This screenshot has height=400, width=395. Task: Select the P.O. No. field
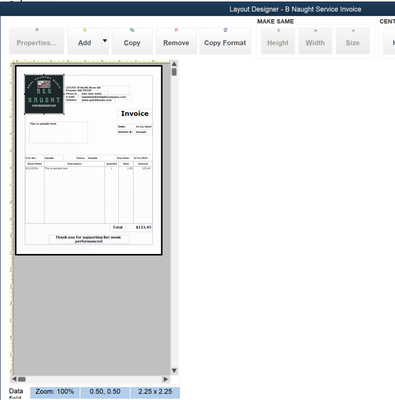point(35,158)
